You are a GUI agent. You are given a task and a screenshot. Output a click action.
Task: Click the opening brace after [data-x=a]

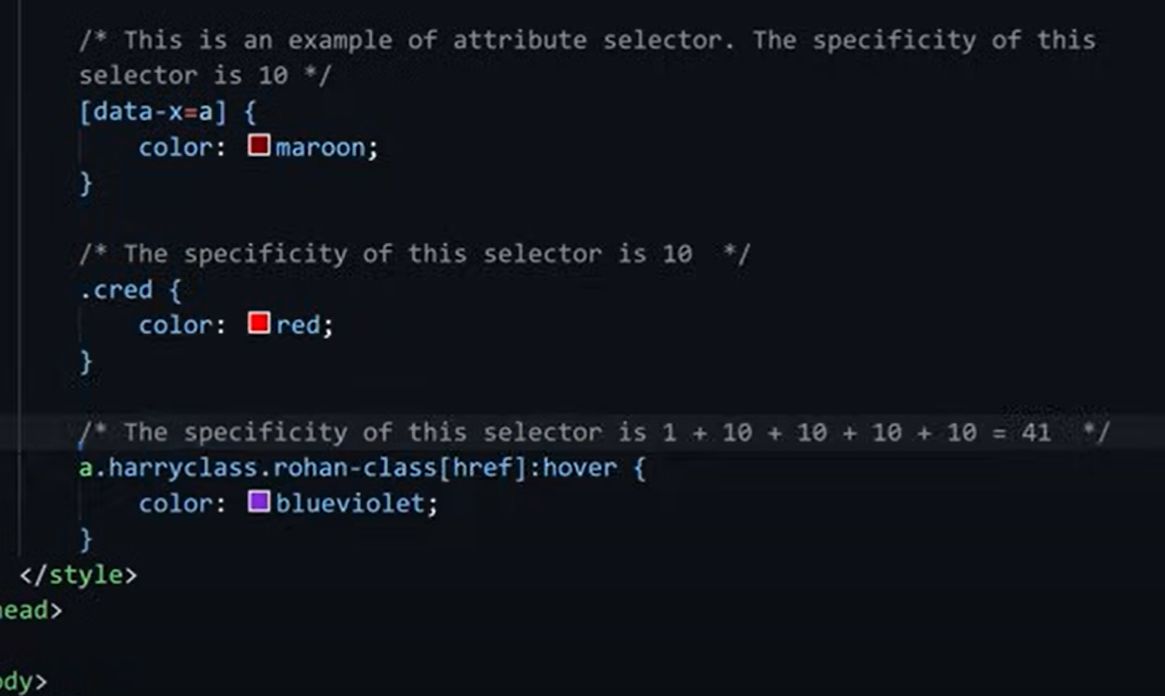pos(250,112)
